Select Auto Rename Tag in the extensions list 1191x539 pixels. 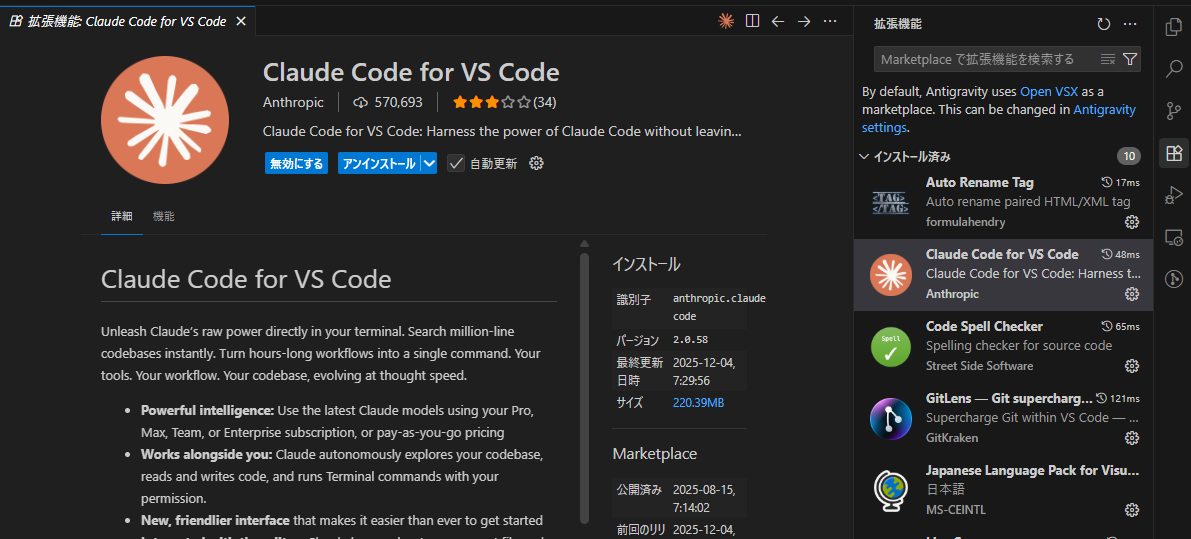(x=1003, y=202)
